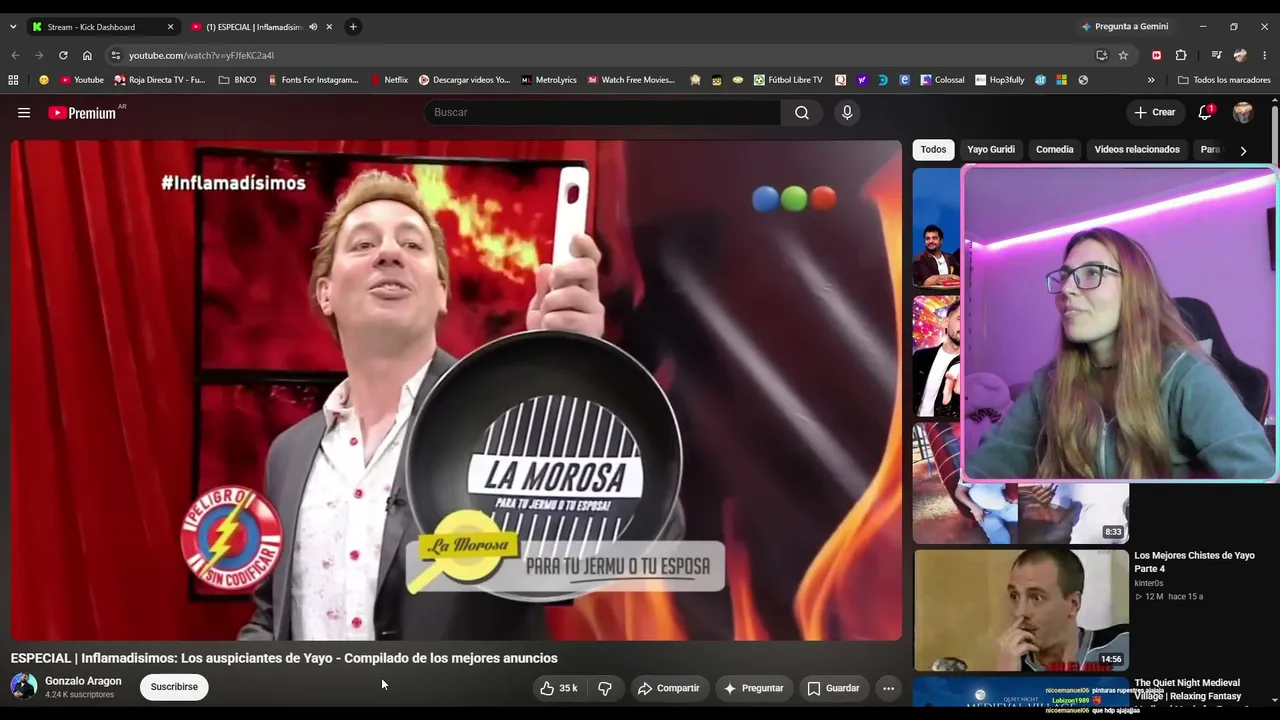This screenshot has width=1280, height=720.
Task: Open the Fútbol Libre TV bookmark
Action: pyautogui.click(x=788, y=80)
